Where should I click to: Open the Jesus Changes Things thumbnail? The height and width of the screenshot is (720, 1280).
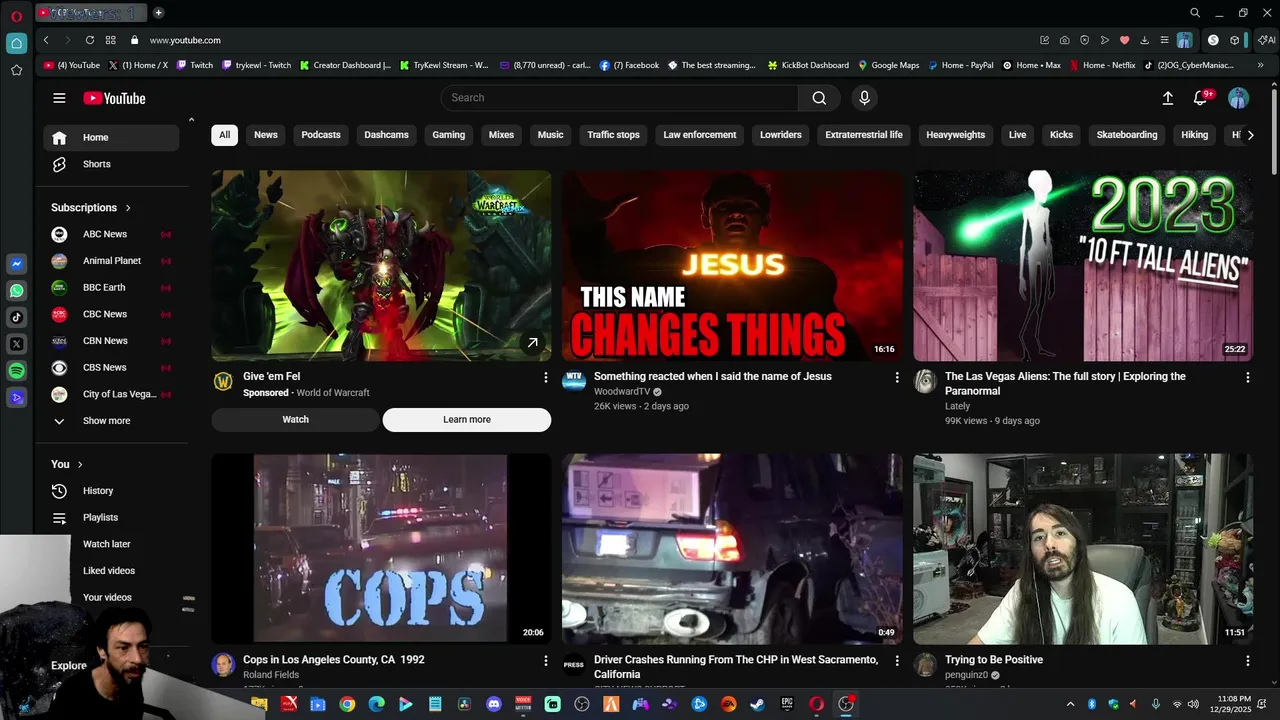tap(732, 265)
